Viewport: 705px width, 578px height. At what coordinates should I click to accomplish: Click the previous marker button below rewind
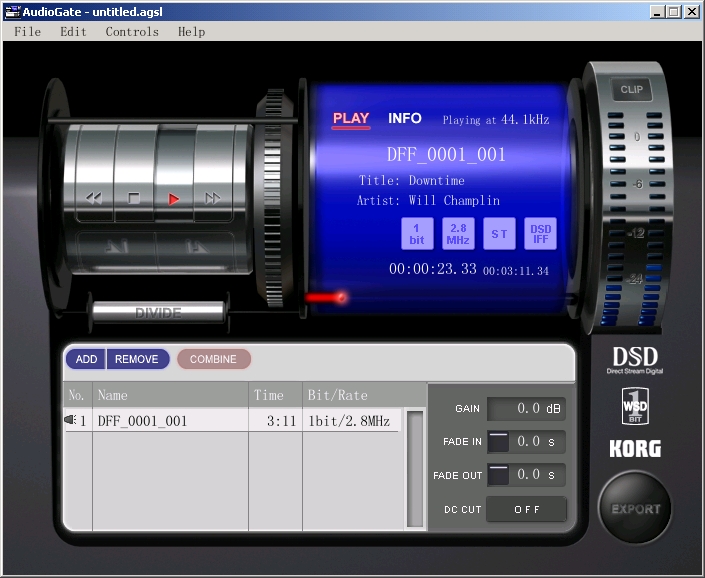pos(117,247)
